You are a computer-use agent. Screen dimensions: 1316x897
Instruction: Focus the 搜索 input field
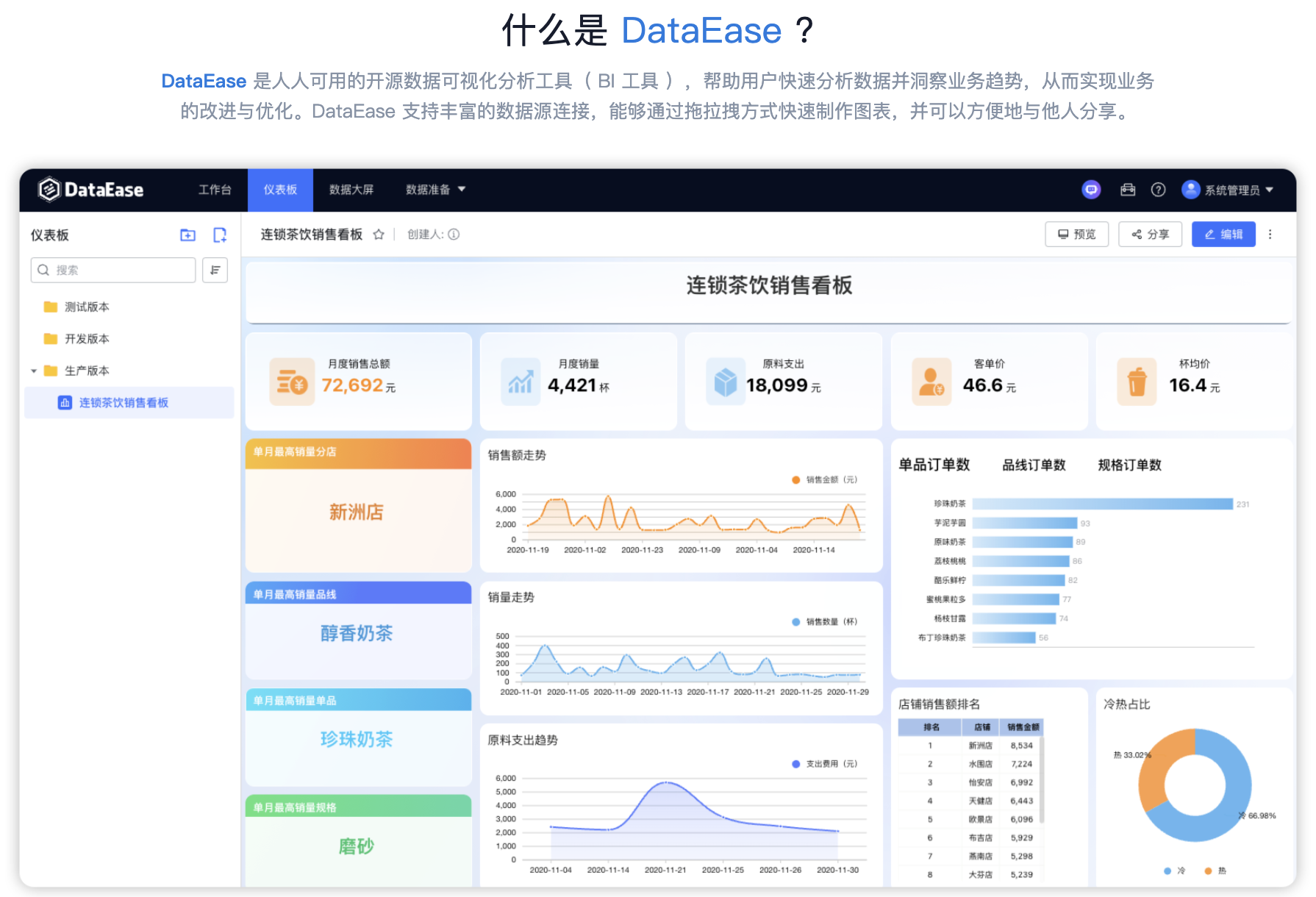click(x=113, y=270)
